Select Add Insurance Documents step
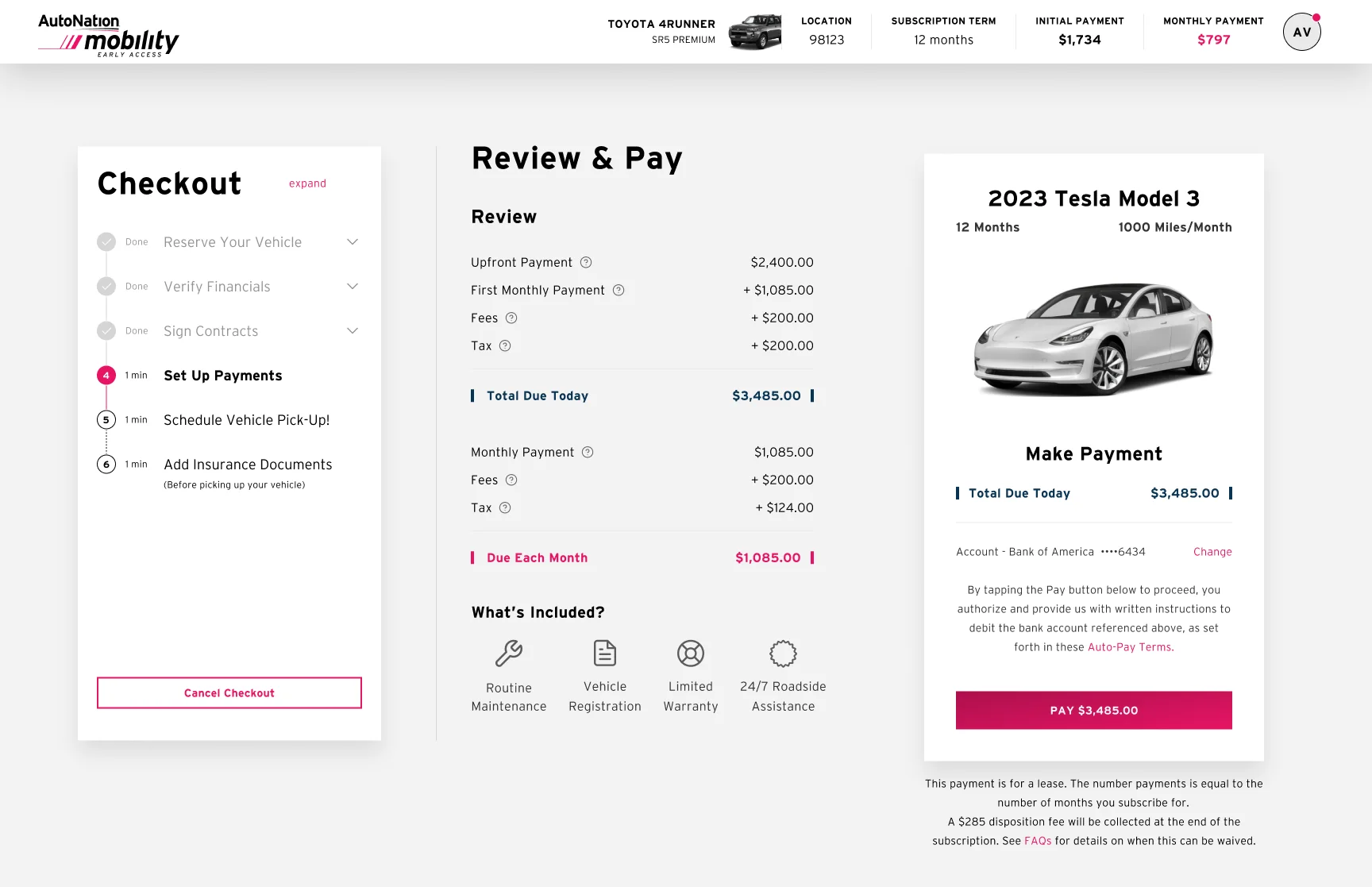Image resolution: width=1372 pixels, height=887 pixels. (248, 465)
